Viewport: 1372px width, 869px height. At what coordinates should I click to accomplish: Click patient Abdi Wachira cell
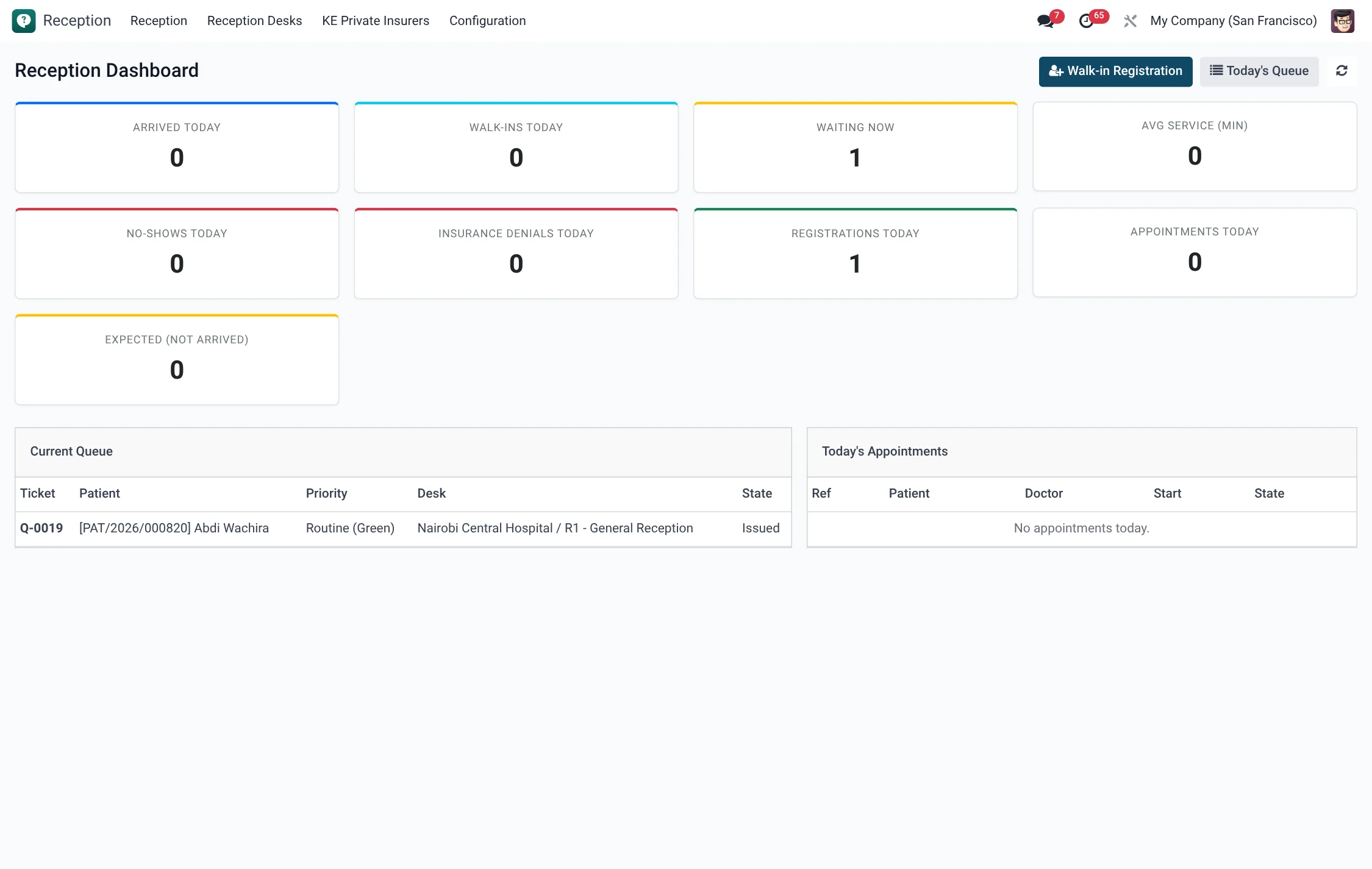(174, 528)
